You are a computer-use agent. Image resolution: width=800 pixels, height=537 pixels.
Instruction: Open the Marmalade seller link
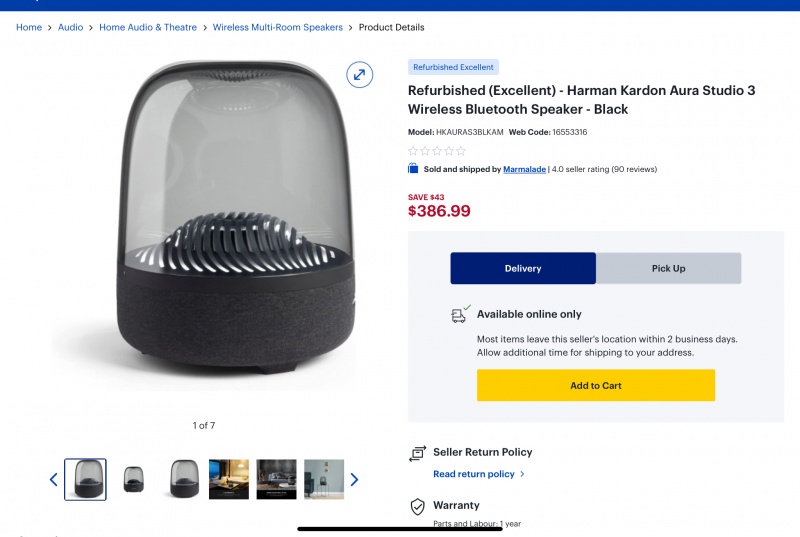pyautogui.click(x=524, y=169)
